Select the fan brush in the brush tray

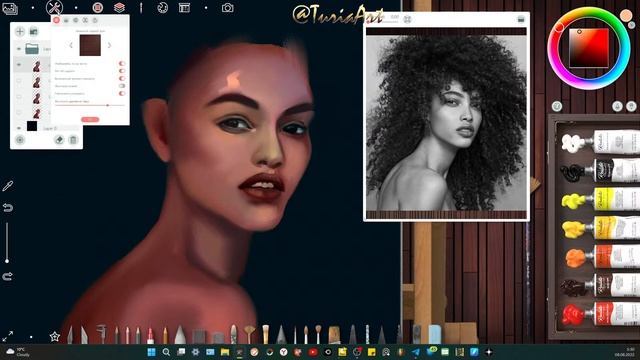(249, 334)
